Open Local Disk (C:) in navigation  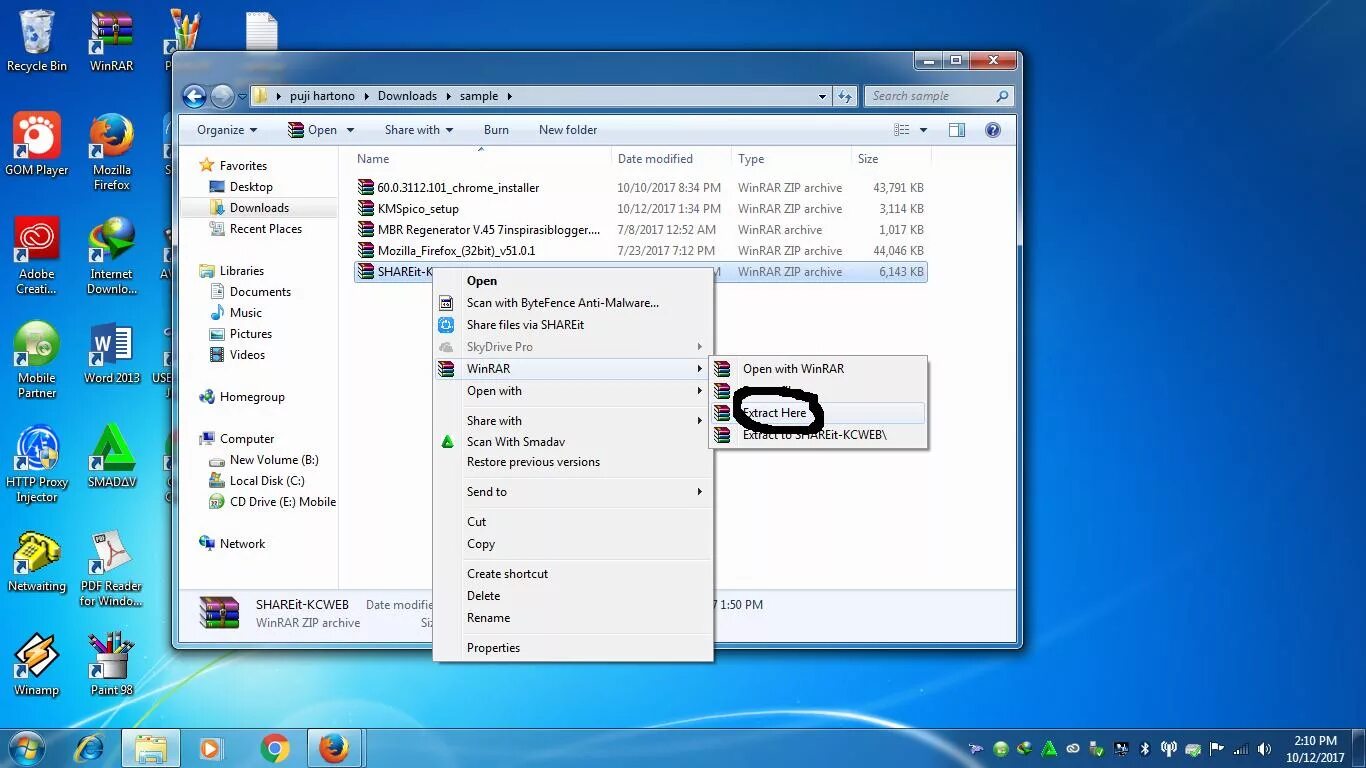[x=266, y=481]
